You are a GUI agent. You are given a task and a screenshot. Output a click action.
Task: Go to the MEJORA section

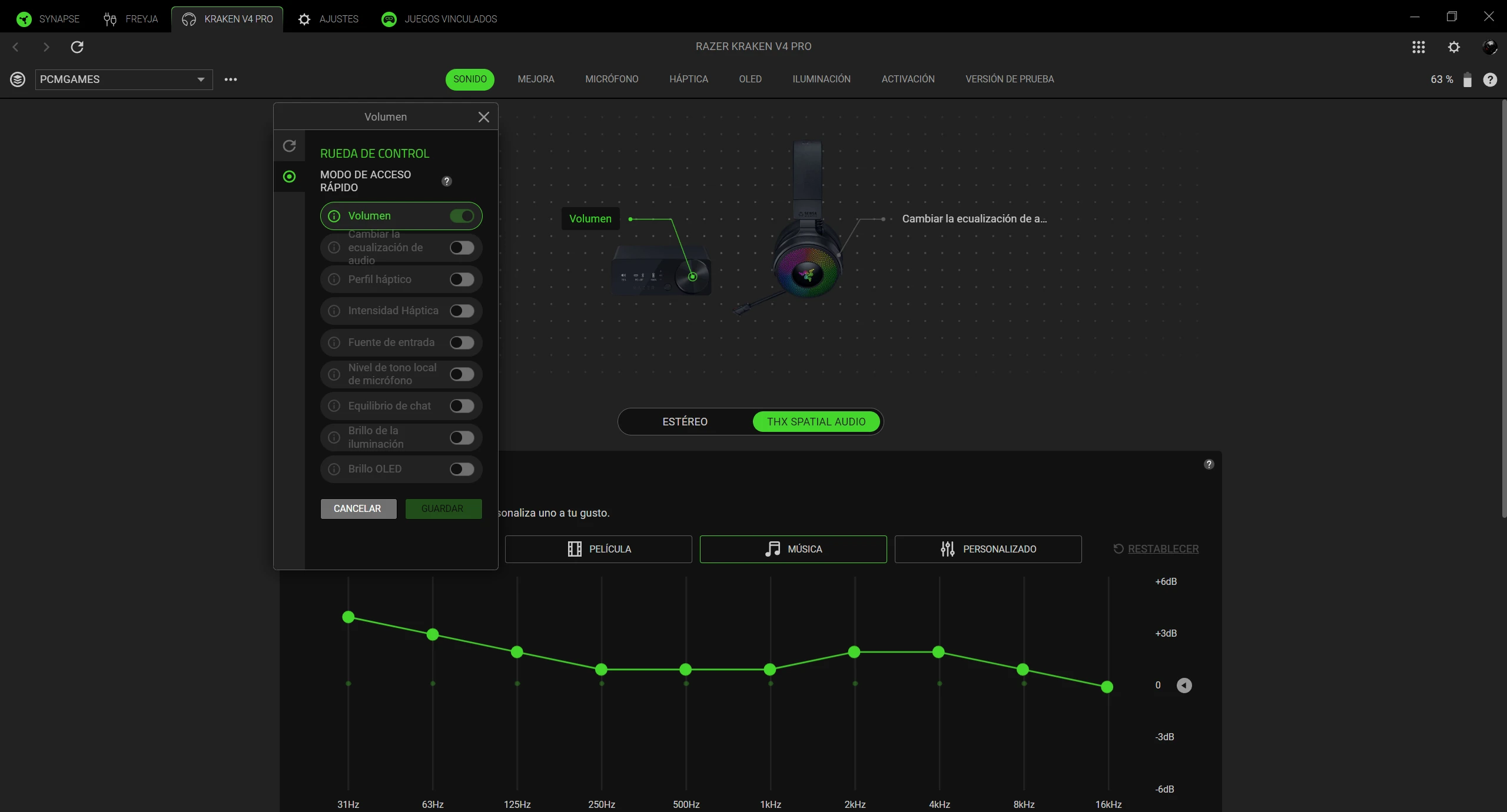point(536,79)
